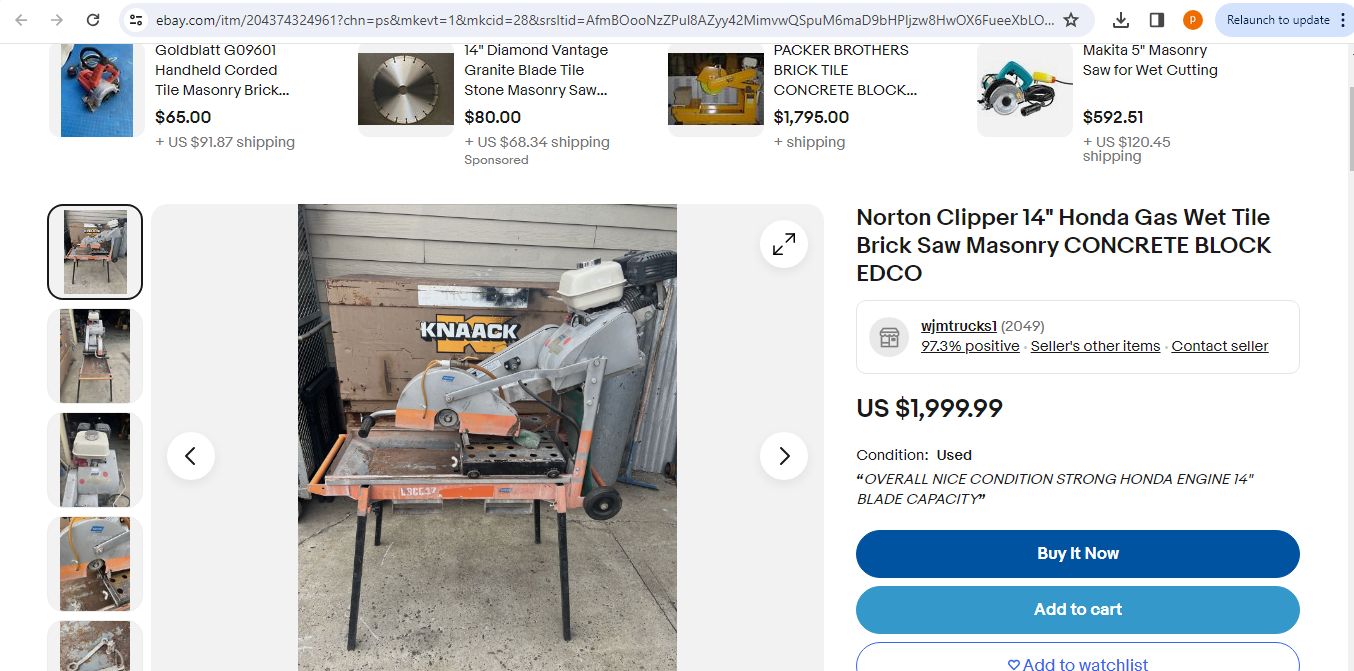The image size is (1354, 671).
Task: Bookmark this page with the star icon
Action: click(1071, 20)
